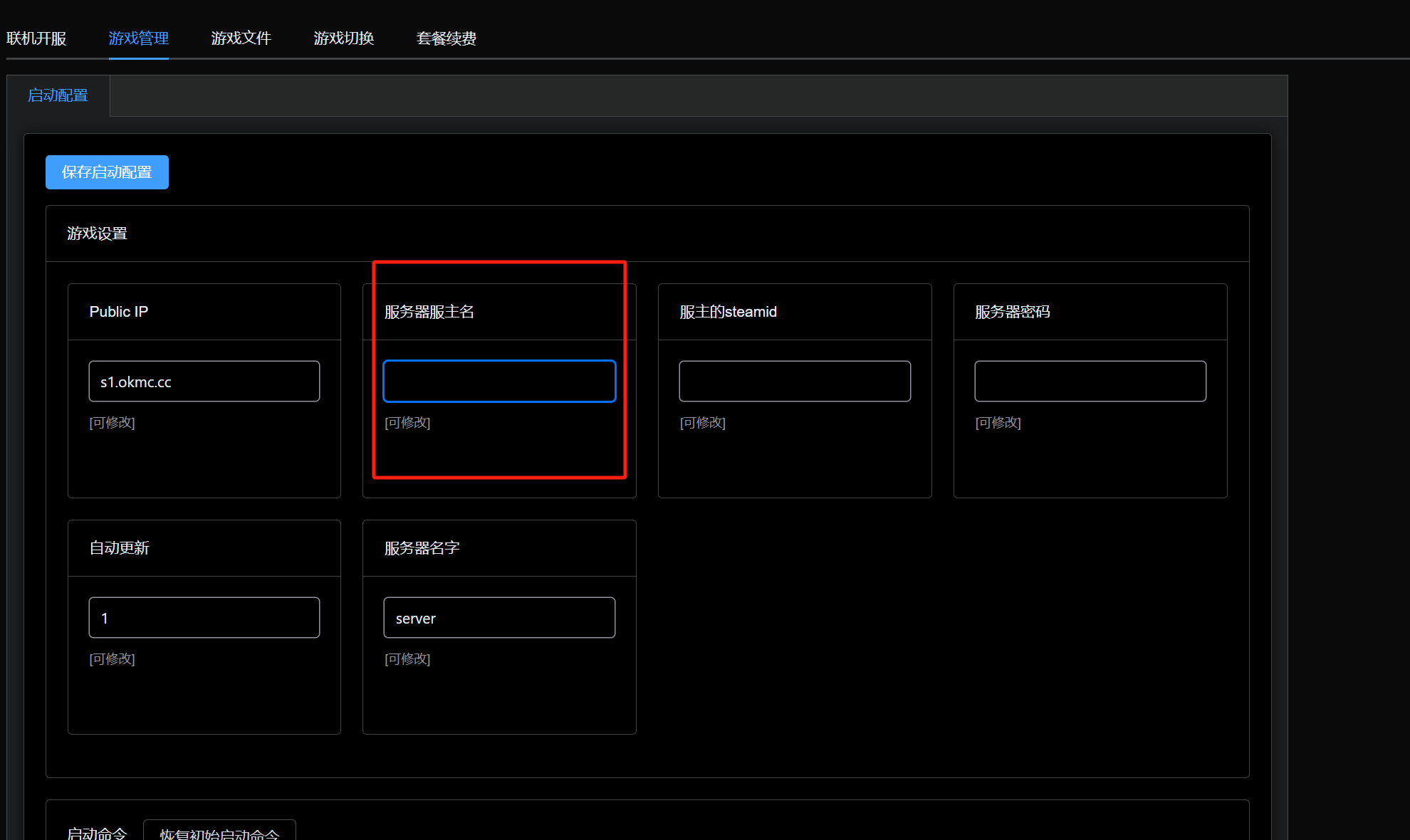
Task: Click the 恢复初始启动命令 button
Action: [219, 831]
